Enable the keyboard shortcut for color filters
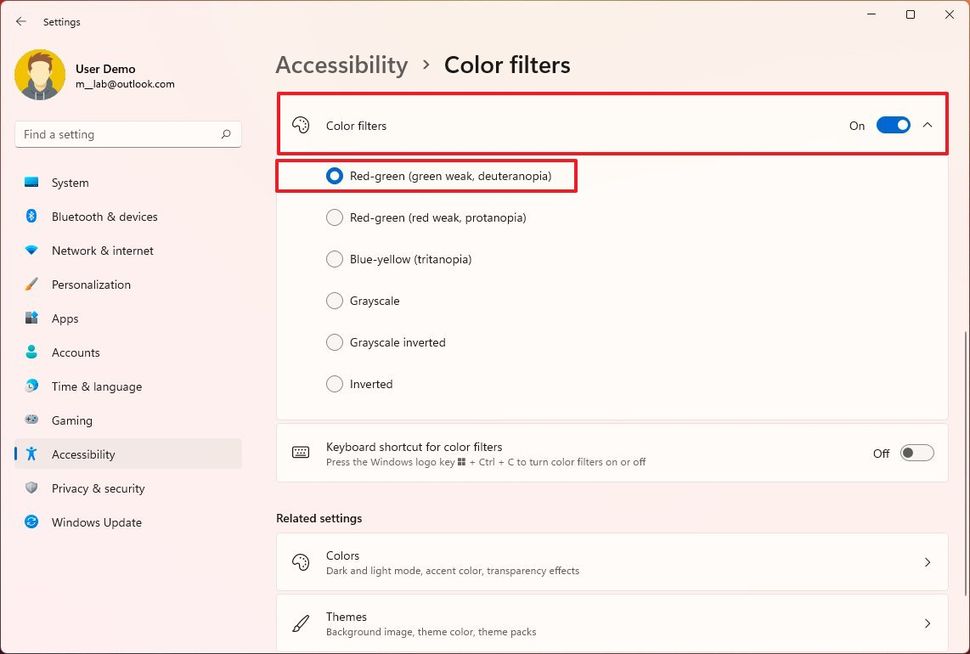Screen dimensions: 970x654 pyautogui.click(x=915, y=453)
